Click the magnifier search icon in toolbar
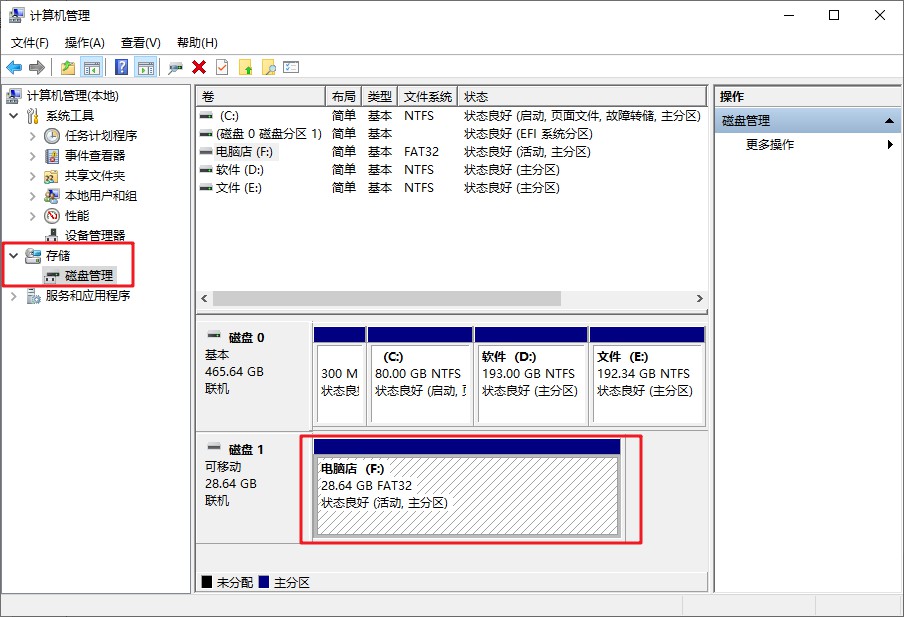The width and height of the screenshot is (904, 617). coord(268,67)
